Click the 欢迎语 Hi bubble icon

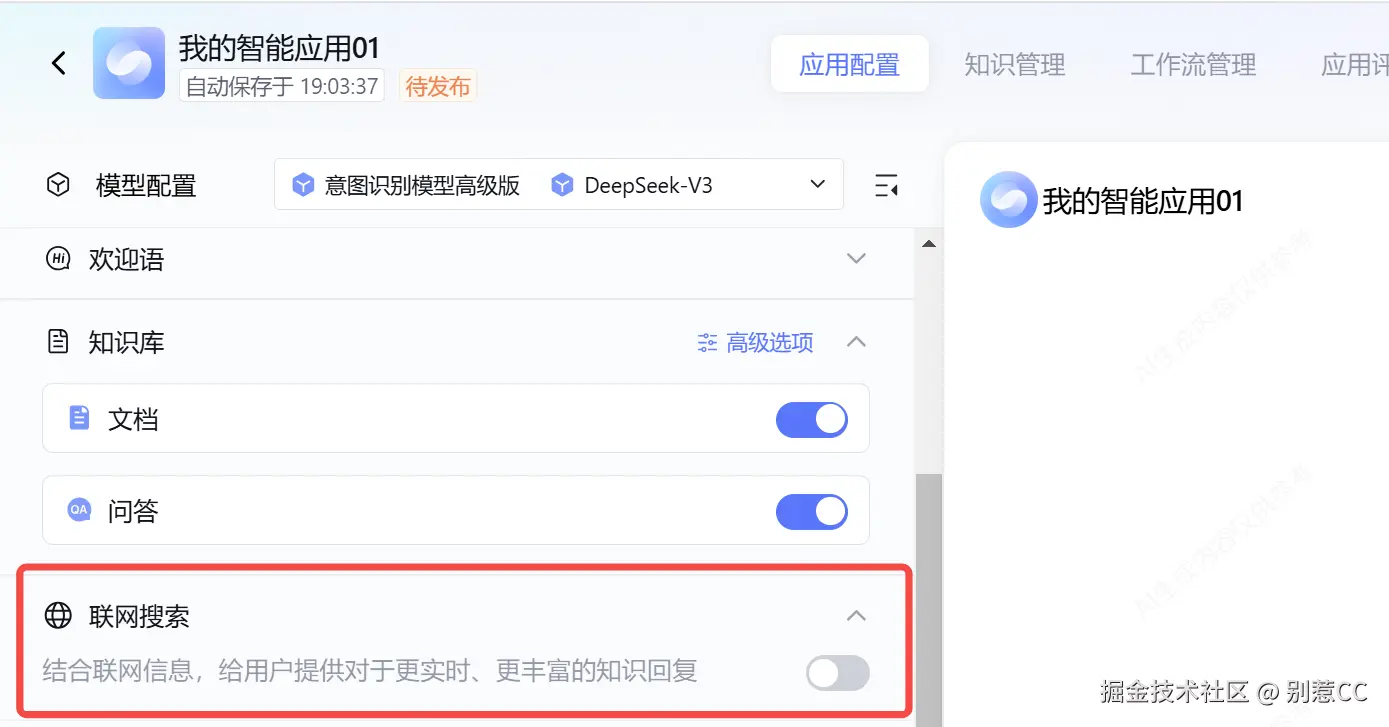(x=58, y=260)
